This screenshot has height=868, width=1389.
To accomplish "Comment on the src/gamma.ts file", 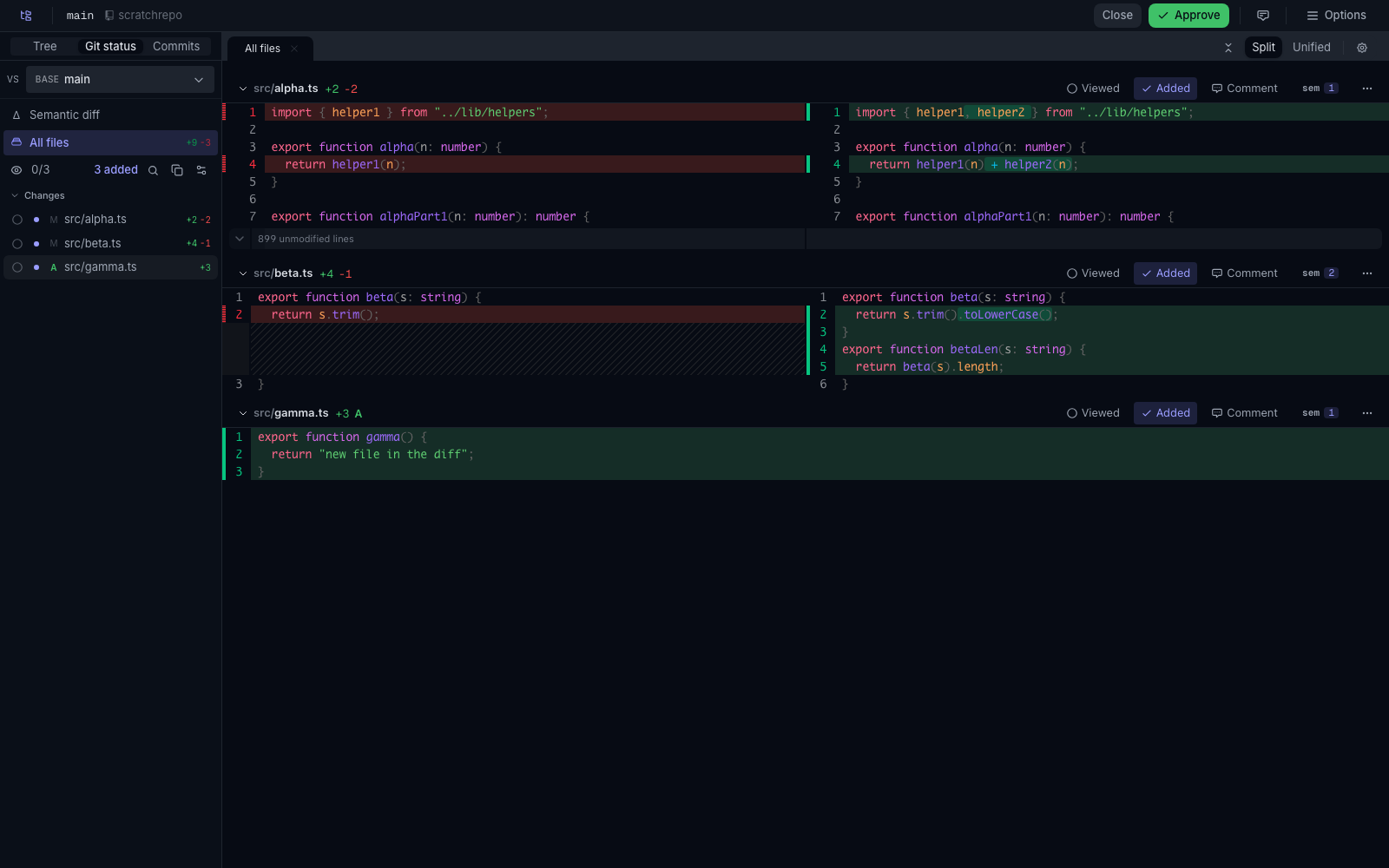I will (1244, 413).
